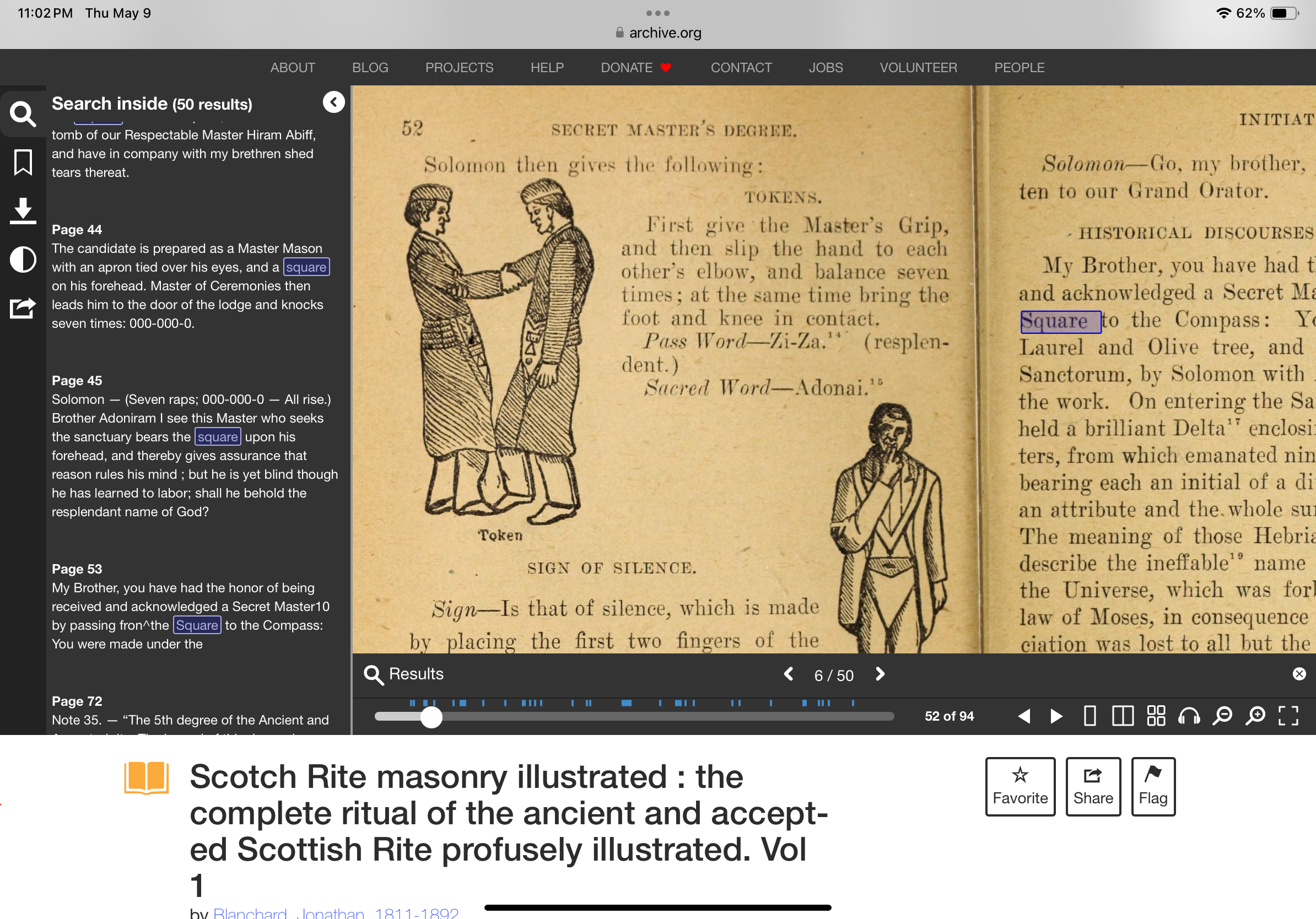Click the page scrubber track
The height and width of the screenshot is (919, 1316).
point(634,717)
